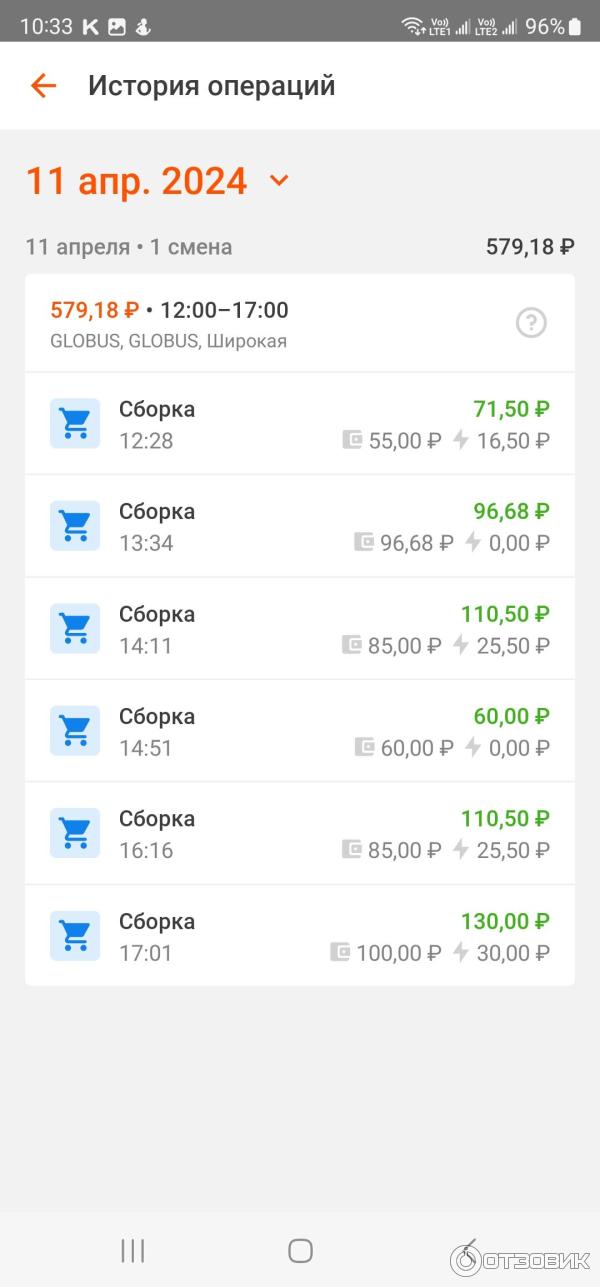Select the 130,00 ₽ assembly at 17:01
600x1287 pixels.
tap(300, 936)
